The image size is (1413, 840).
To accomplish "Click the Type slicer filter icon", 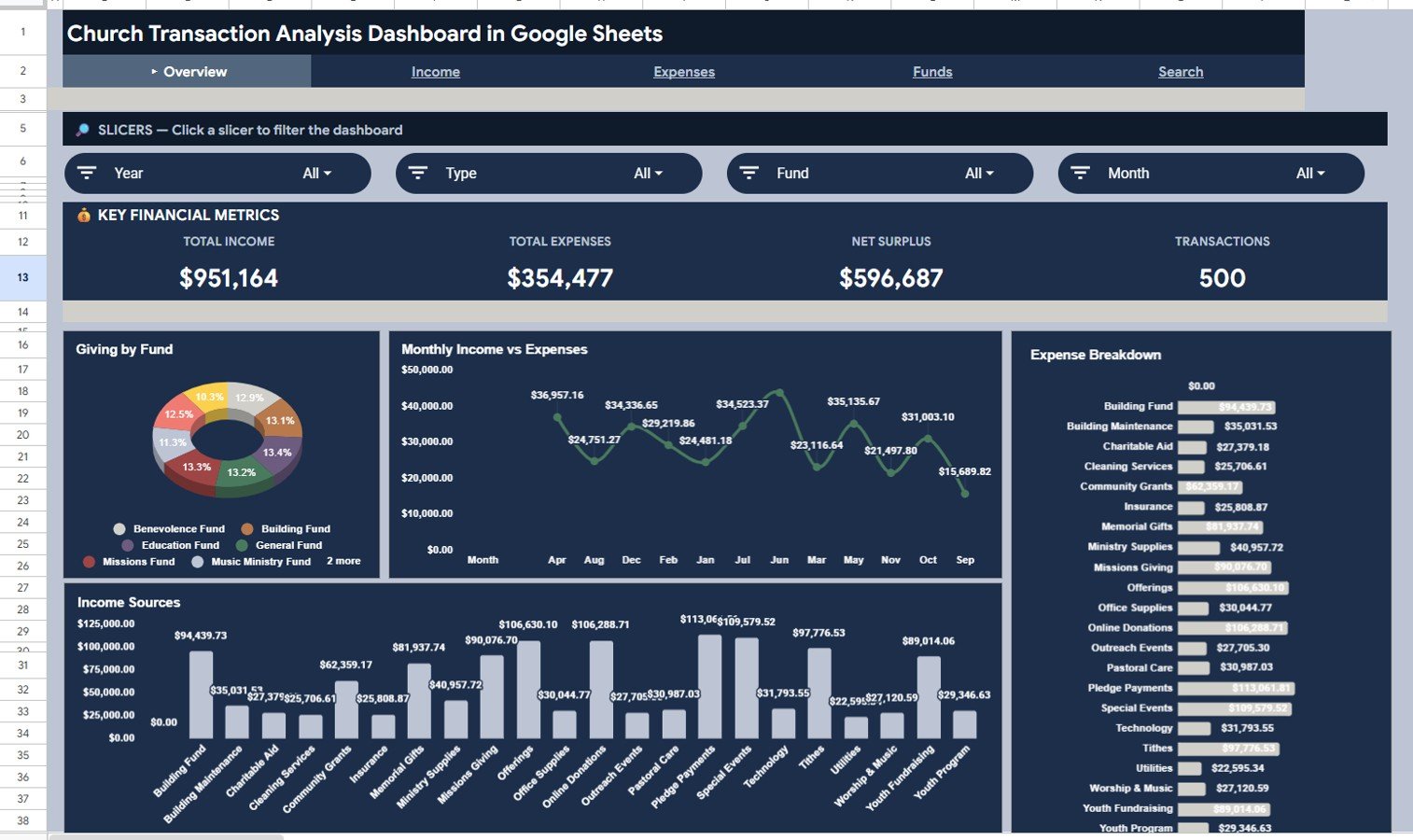I will [418, 173].
